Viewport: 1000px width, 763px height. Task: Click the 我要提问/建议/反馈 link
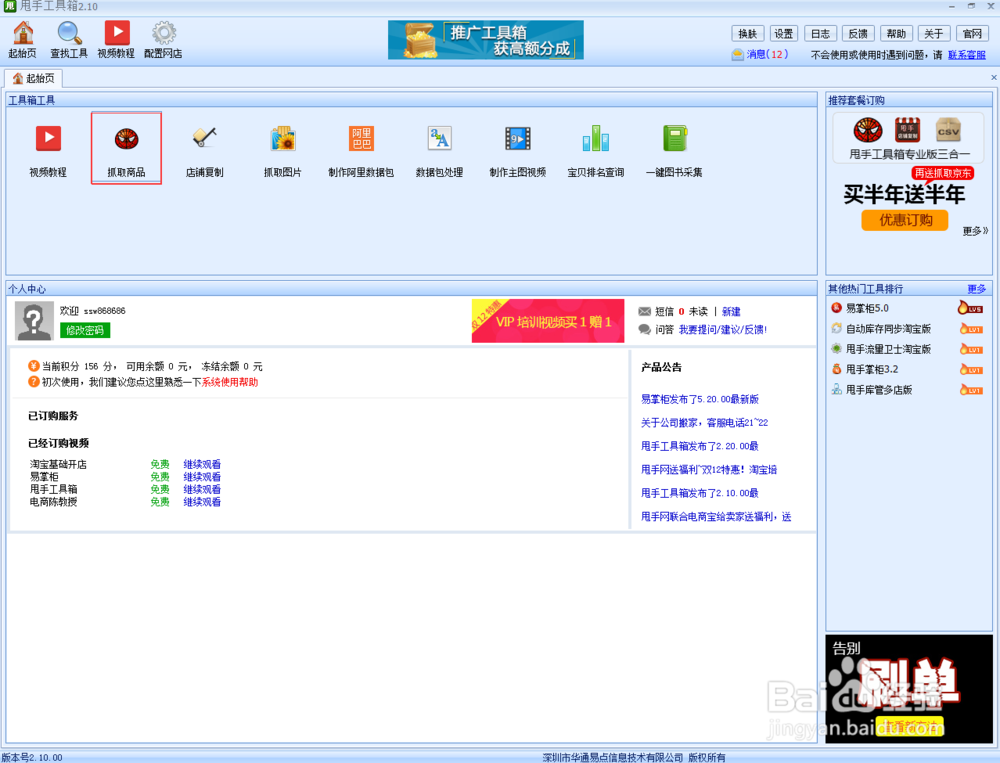[x=723, y=329]
